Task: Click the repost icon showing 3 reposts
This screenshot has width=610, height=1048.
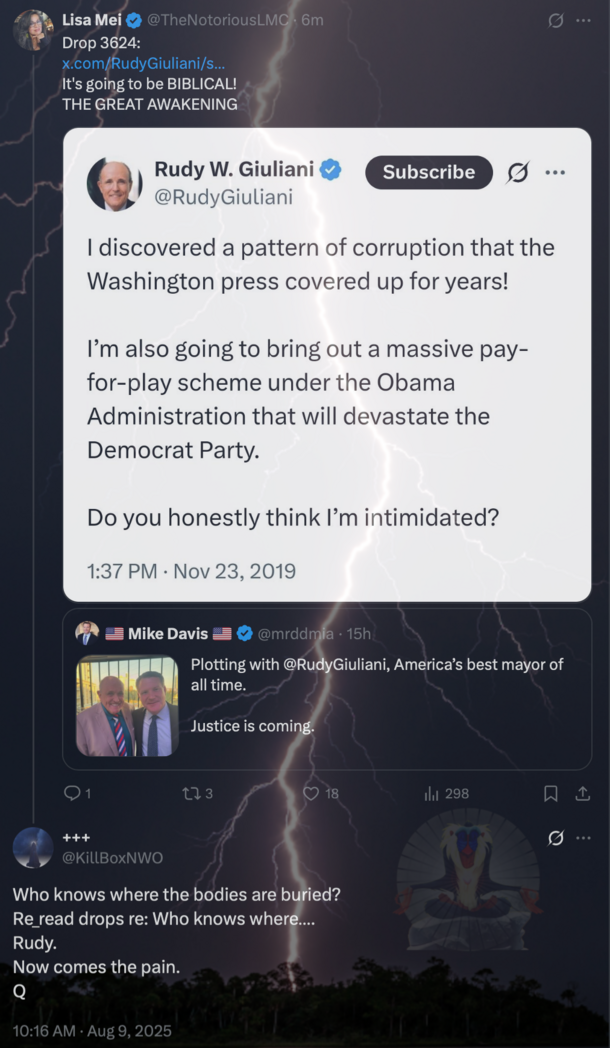Action: point(189,793)
